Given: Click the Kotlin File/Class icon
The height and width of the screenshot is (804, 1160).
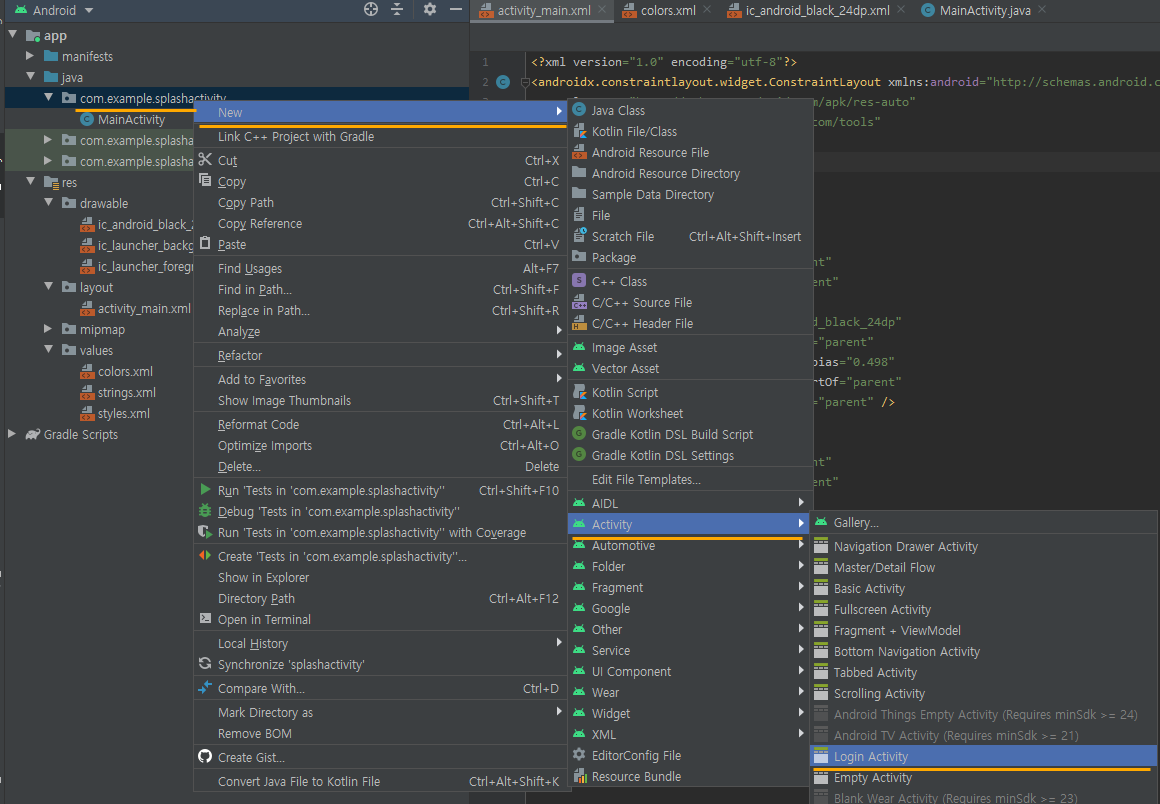Looking at the screenshot, I should tap(579, 131).
